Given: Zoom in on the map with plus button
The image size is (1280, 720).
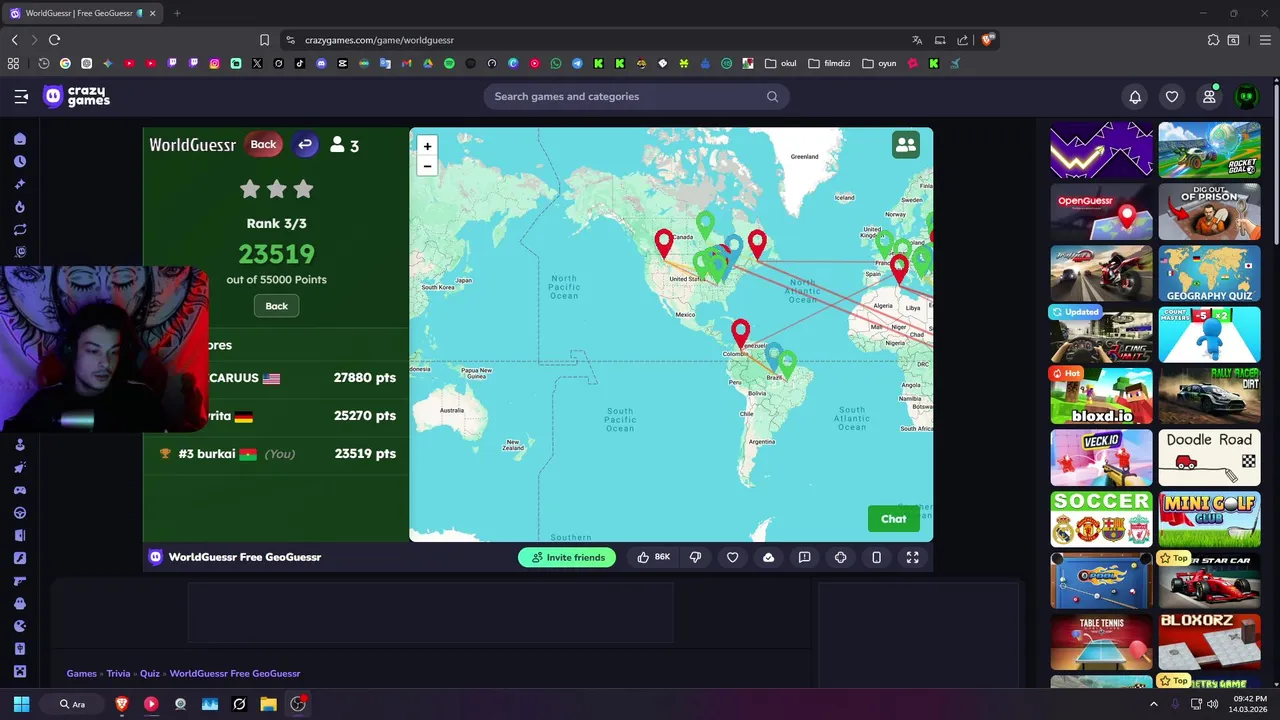Looking at the screenshot, I should click(427, 146).
